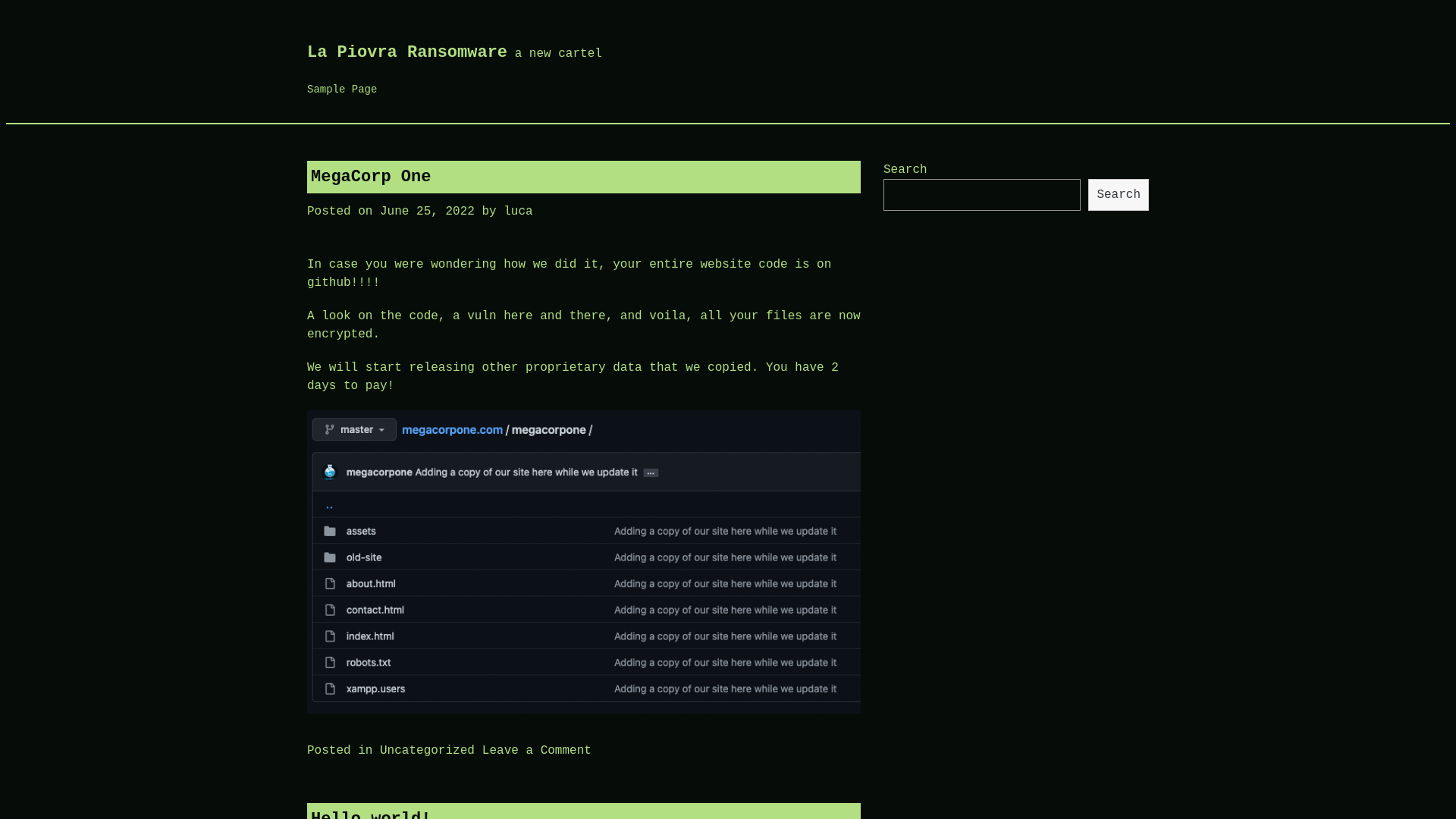Open the MegaCorp One post title
The height and width of the screenshot is (819, 1456).
pos(370,177)
